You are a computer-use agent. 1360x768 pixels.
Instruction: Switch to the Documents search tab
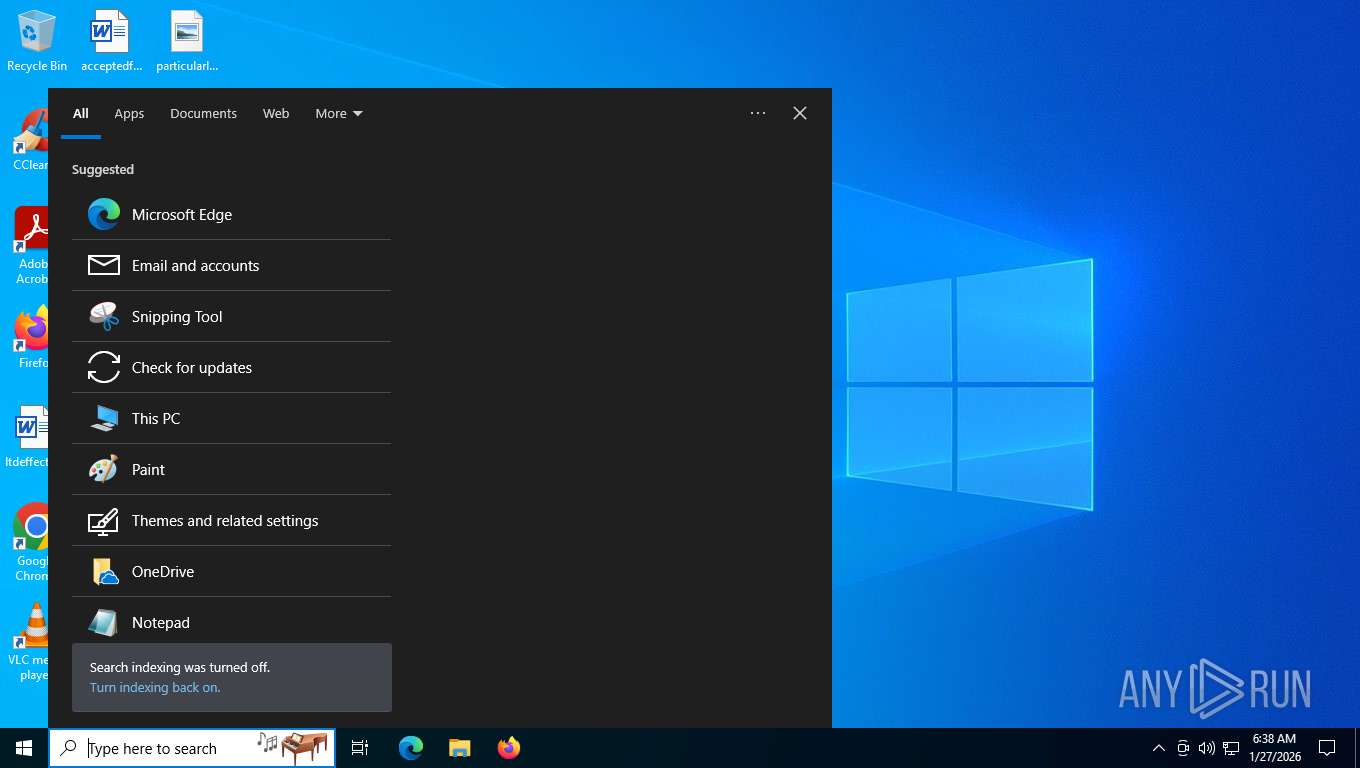point(203,113)
